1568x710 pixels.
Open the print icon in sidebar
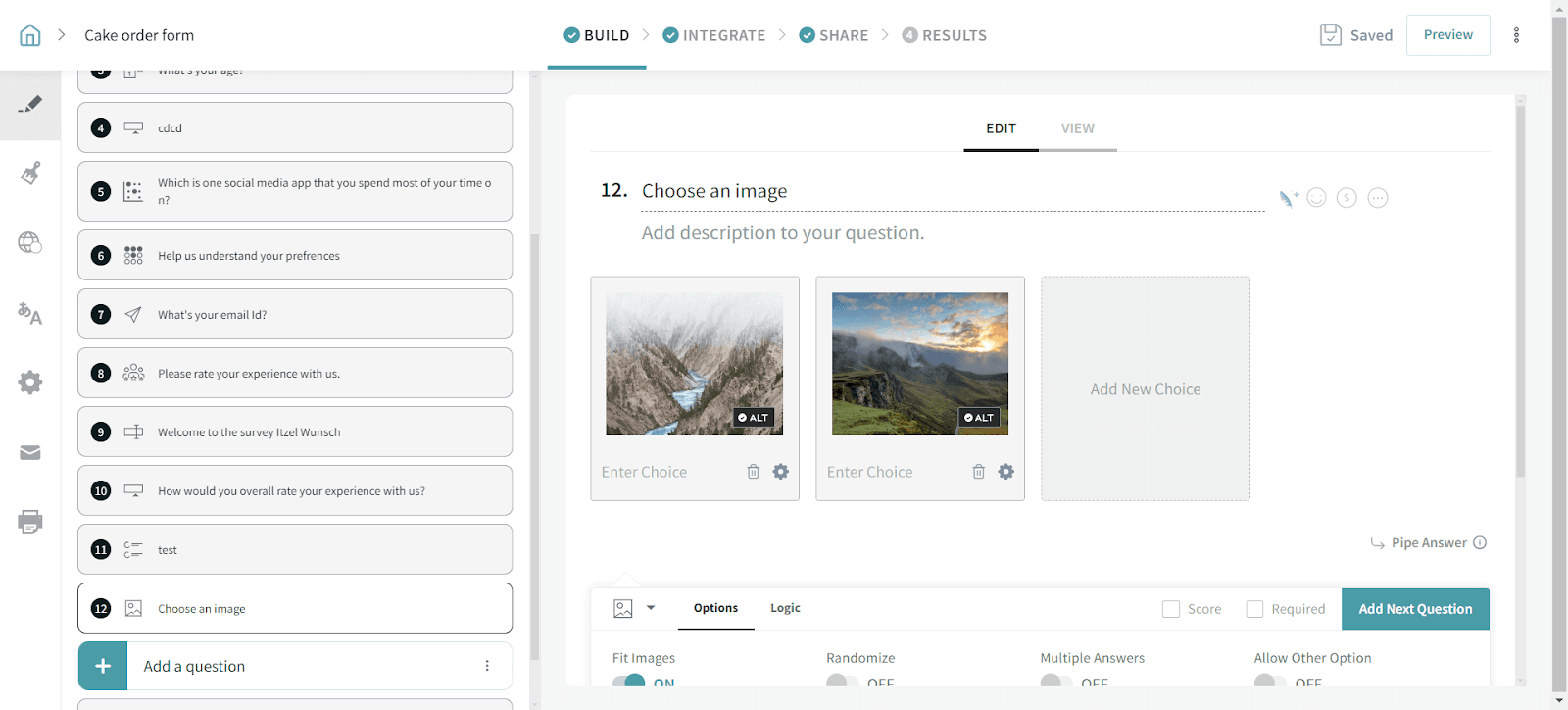tap(30, 522)
